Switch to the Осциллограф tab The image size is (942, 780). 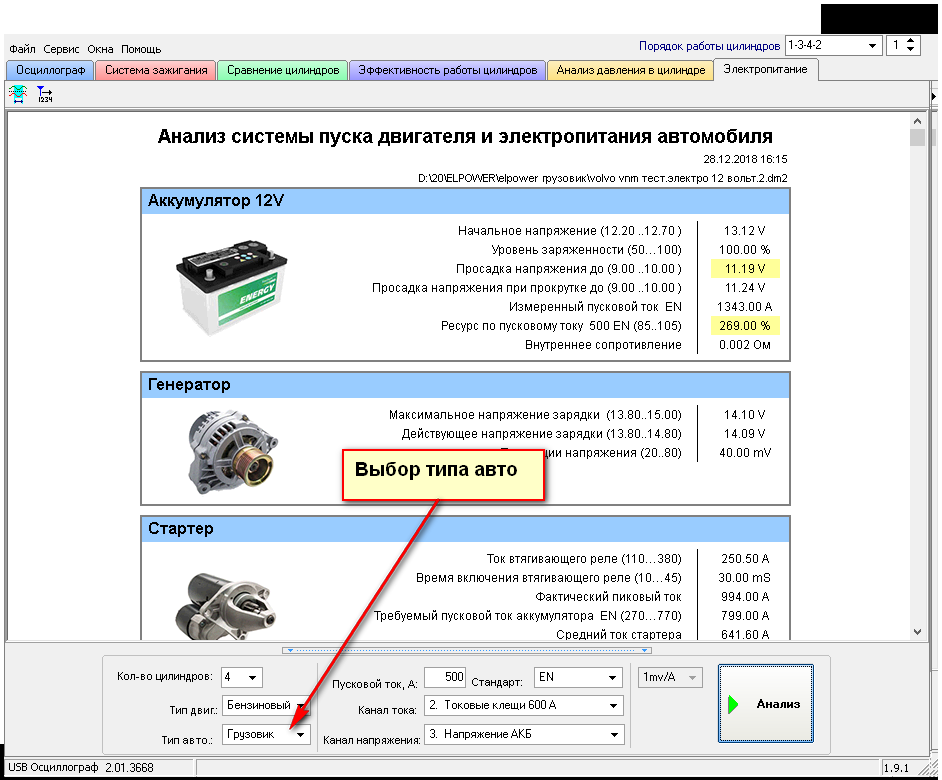click(50, 70)
